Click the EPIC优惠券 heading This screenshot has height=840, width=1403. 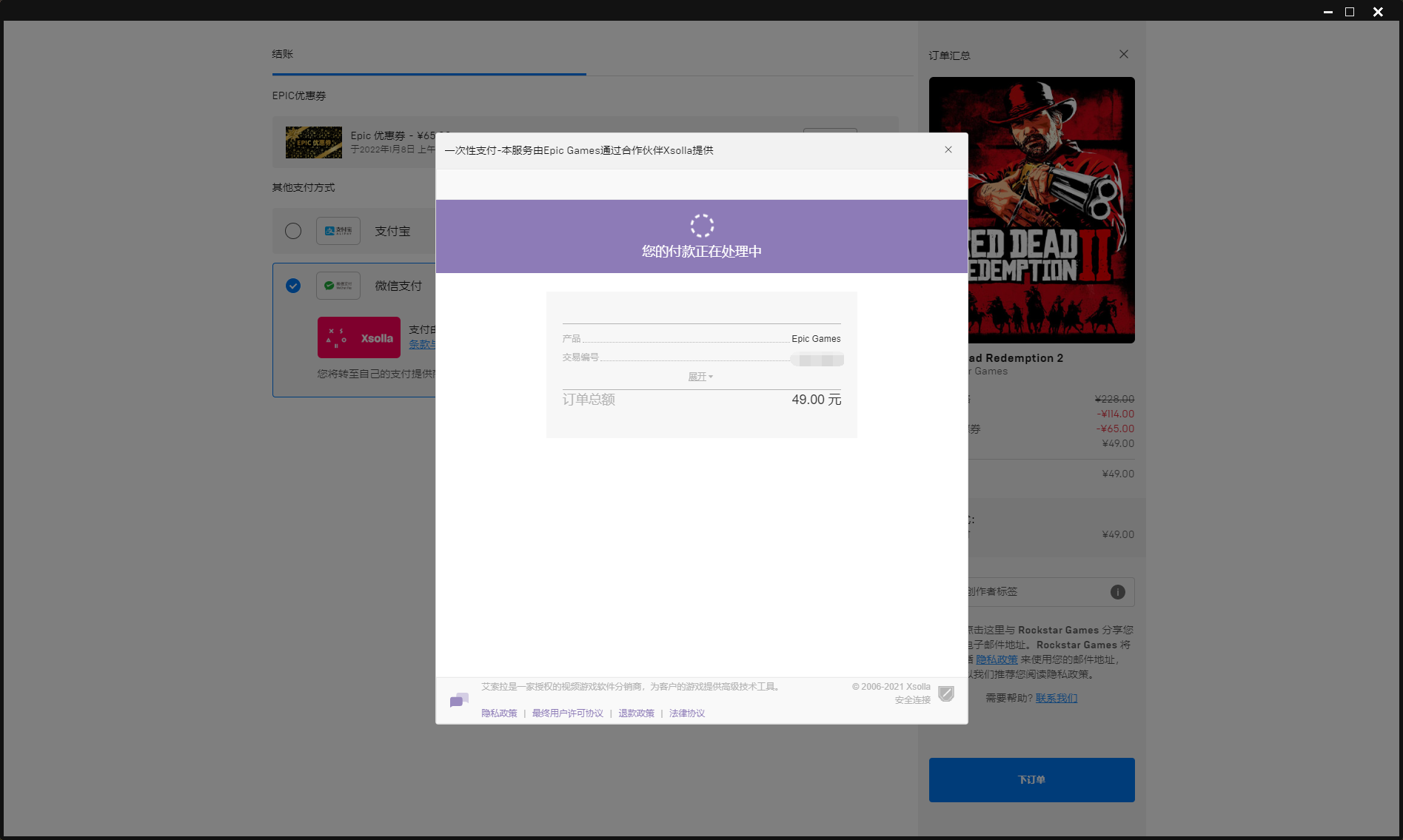coord(299,95)
